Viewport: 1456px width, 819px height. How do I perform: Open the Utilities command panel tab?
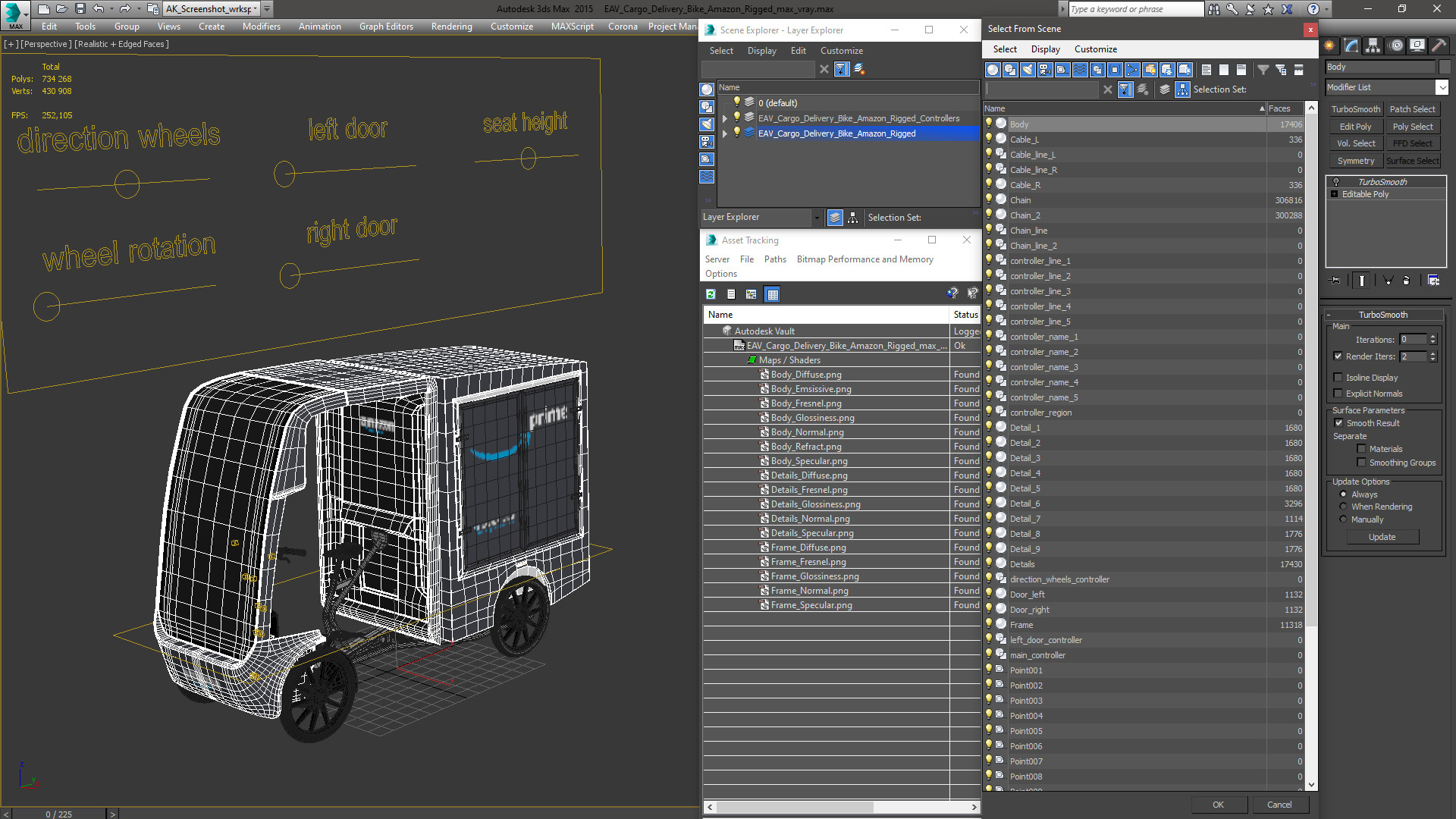tap(1439, 45)
